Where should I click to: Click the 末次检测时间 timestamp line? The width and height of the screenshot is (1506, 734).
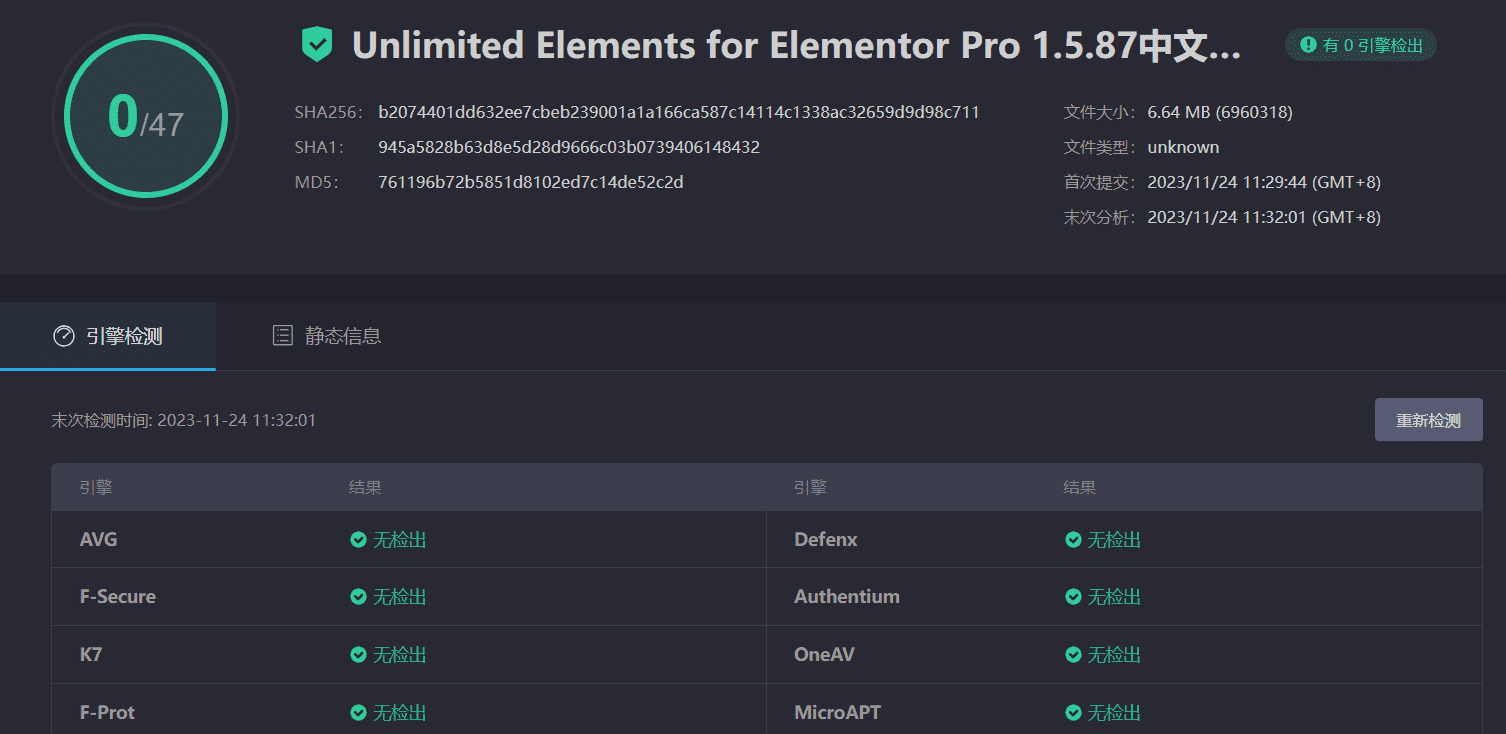tap(184, 420)
